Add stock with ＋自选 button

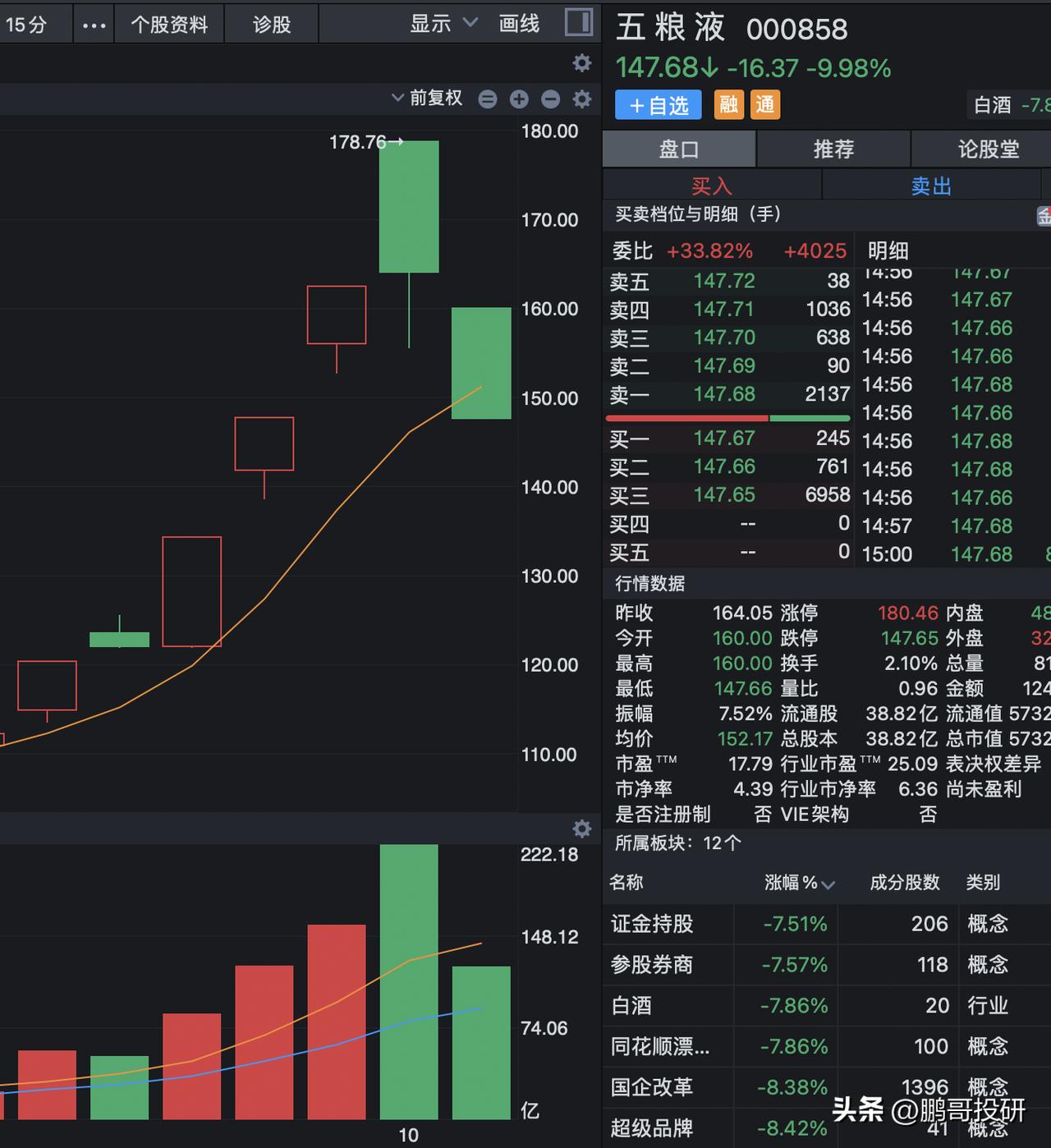tap(659, 105)
